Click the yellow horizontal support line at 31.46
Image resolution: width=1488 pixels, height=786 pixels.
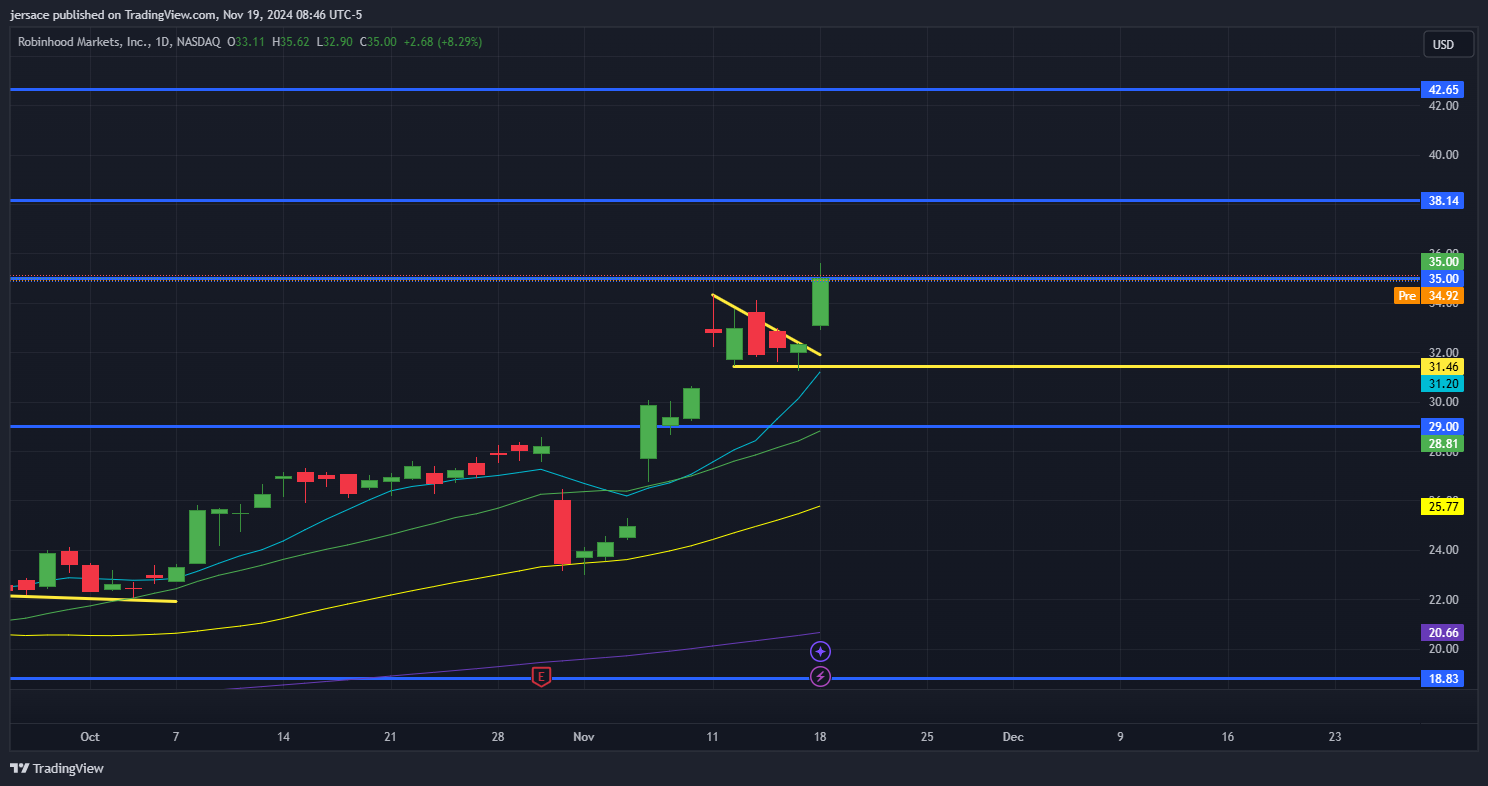[1075, 366]
